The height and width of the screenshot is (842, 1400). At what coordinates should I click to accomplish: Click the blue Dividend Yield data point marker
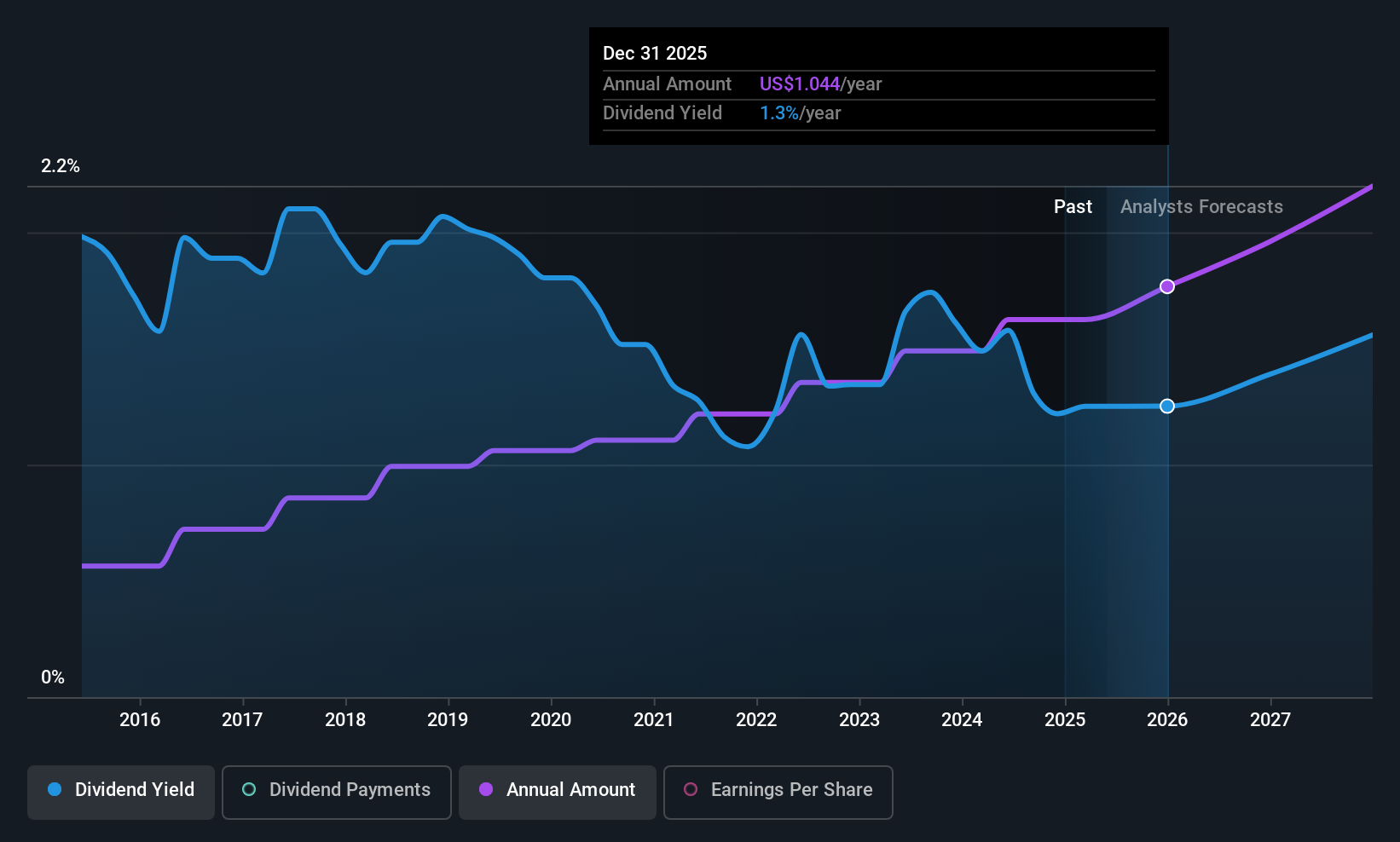1167,406
